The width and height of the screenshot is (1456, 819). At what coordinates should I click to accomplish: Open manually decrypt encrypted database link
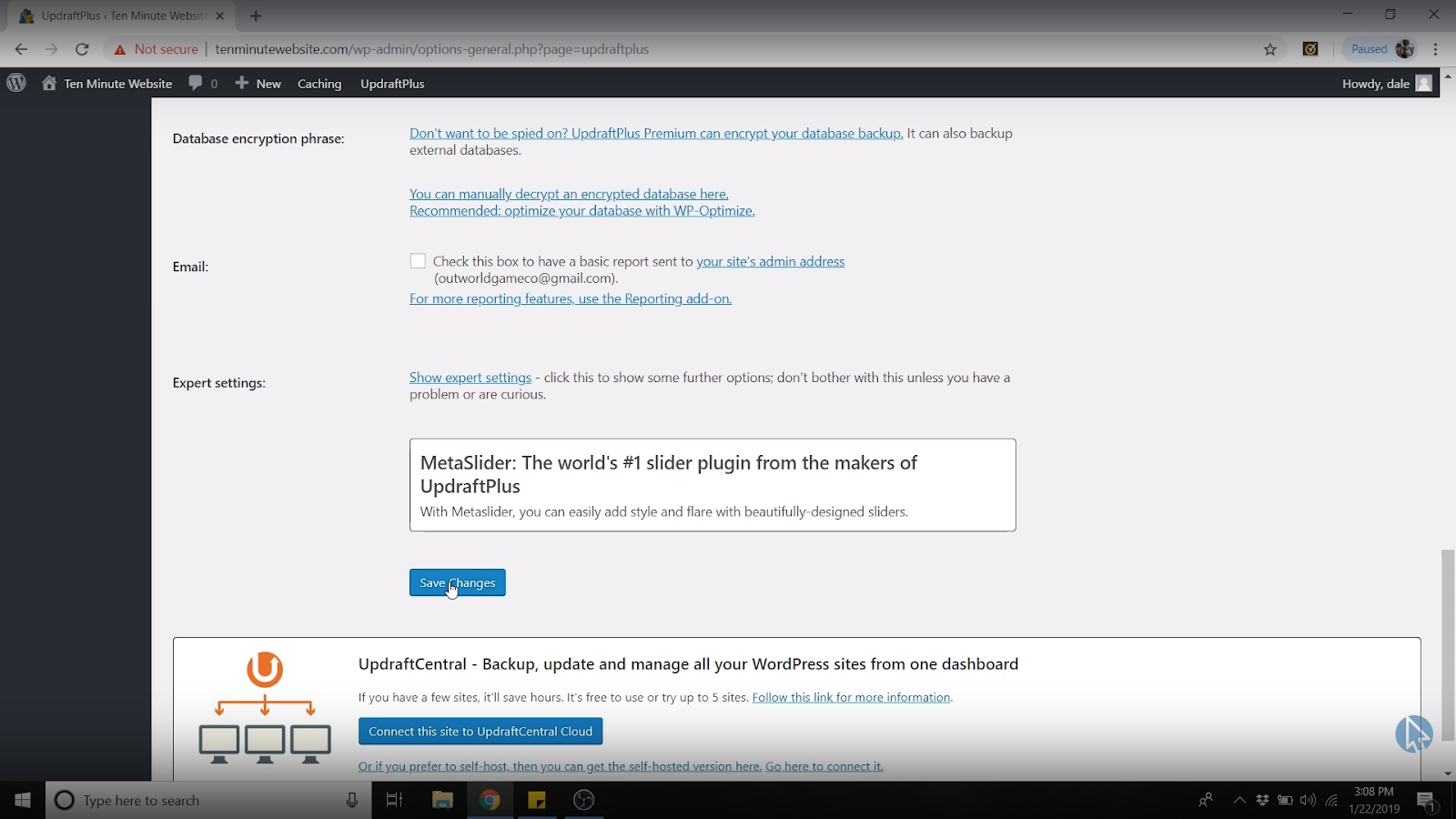pyautogui.click(x=569, y=194)
